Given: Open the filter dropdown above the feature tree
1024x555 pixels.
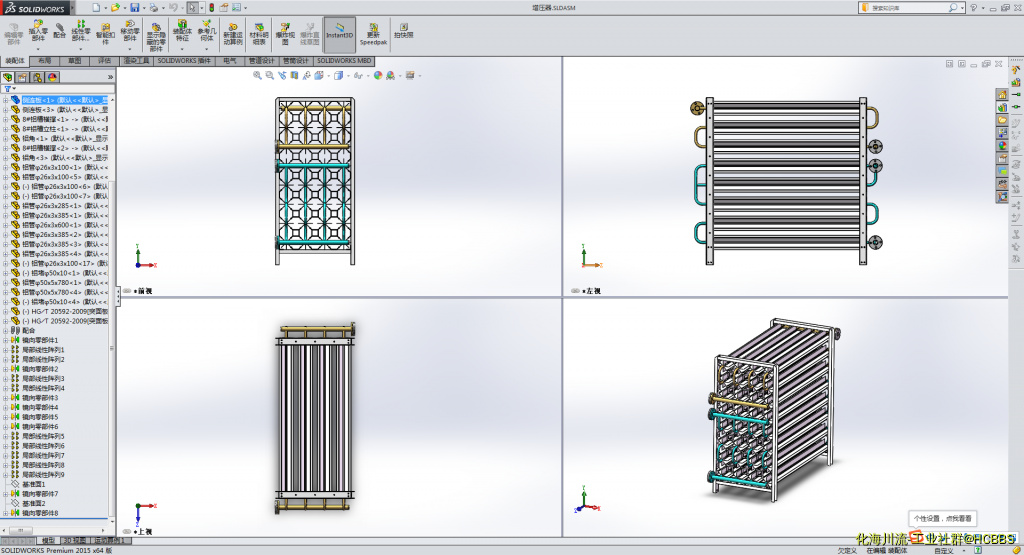Looking at the screenshot, I should [x=10, y=89].
